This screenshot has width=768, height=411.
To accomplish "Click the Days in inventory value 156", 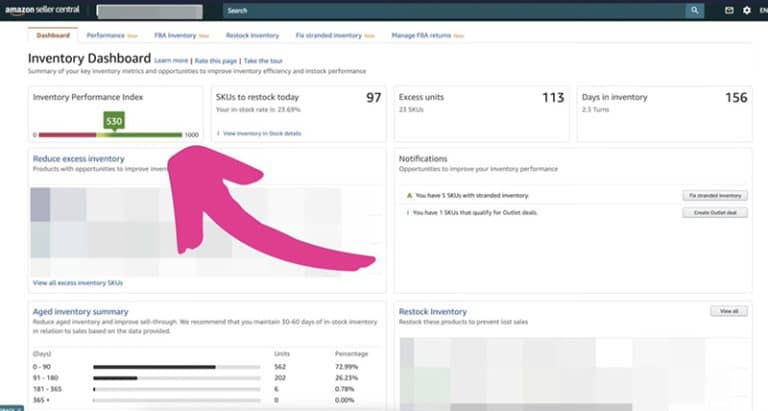I will pos(736,97).
